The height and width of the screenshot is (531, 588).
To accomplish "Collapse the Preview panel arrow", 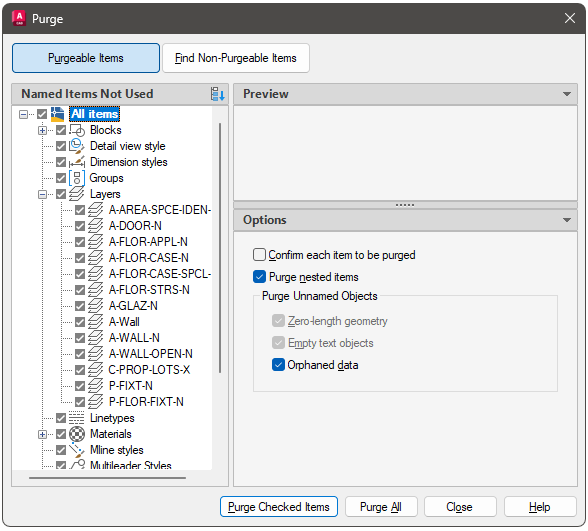I will (x=567, y=94).
